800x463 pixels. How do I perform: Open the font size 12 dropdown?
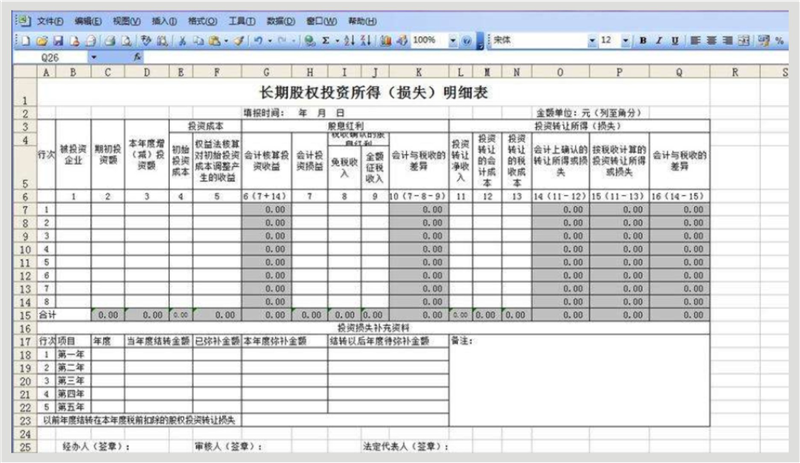(x=626, y=40)
